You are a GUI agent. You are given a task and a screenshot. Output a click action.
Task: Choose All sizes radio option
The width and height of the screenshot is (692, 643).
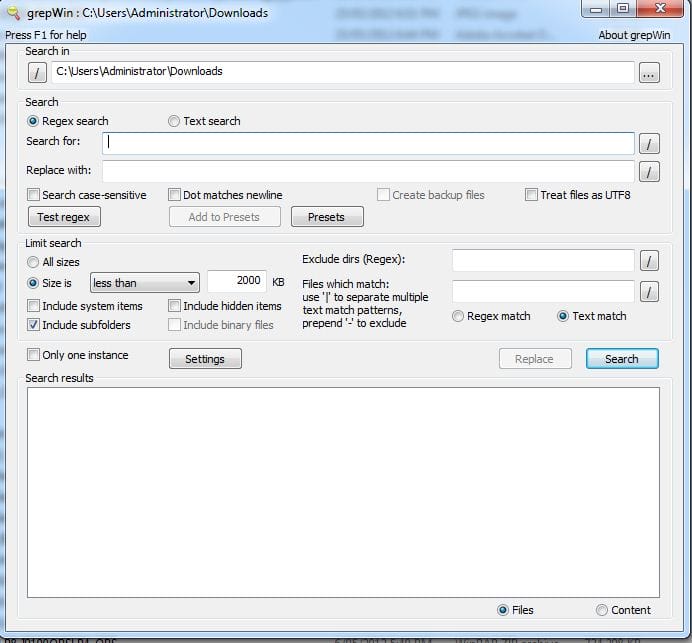(34, 262)
